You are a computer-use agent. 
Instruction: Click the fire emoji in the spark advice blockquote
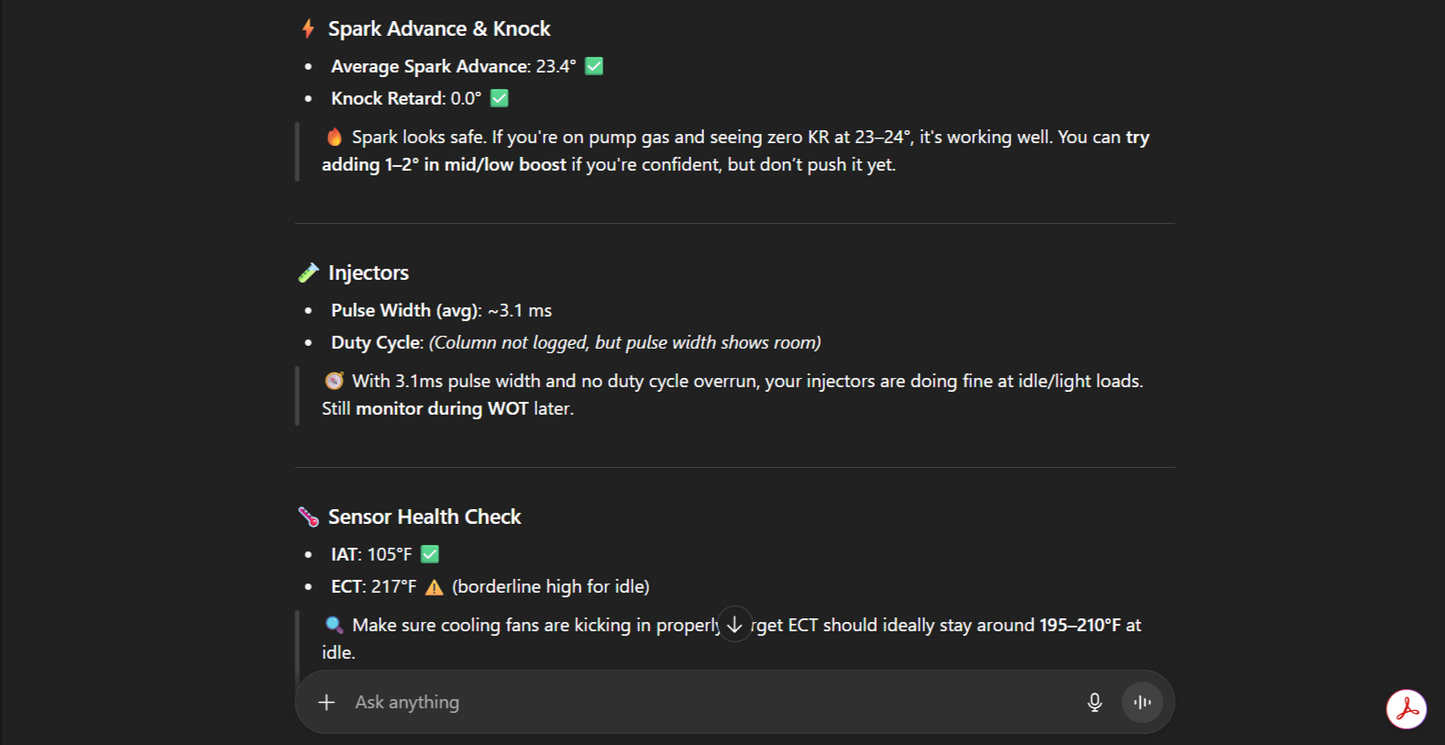[x=334, y=136]
